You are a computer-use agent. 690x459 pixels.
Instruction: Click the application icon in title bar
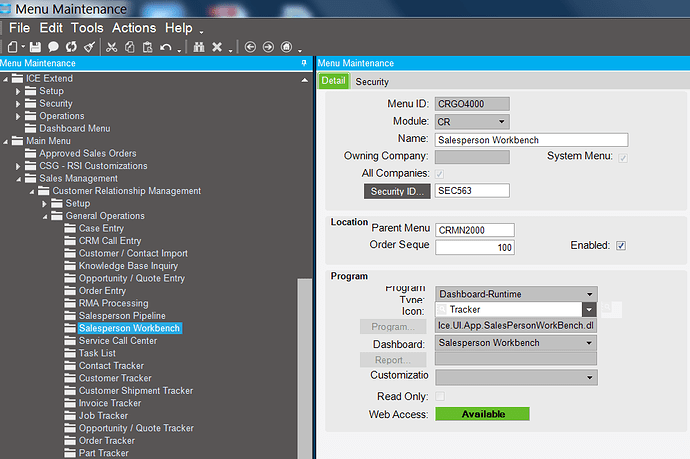click(x=6, y=8)
